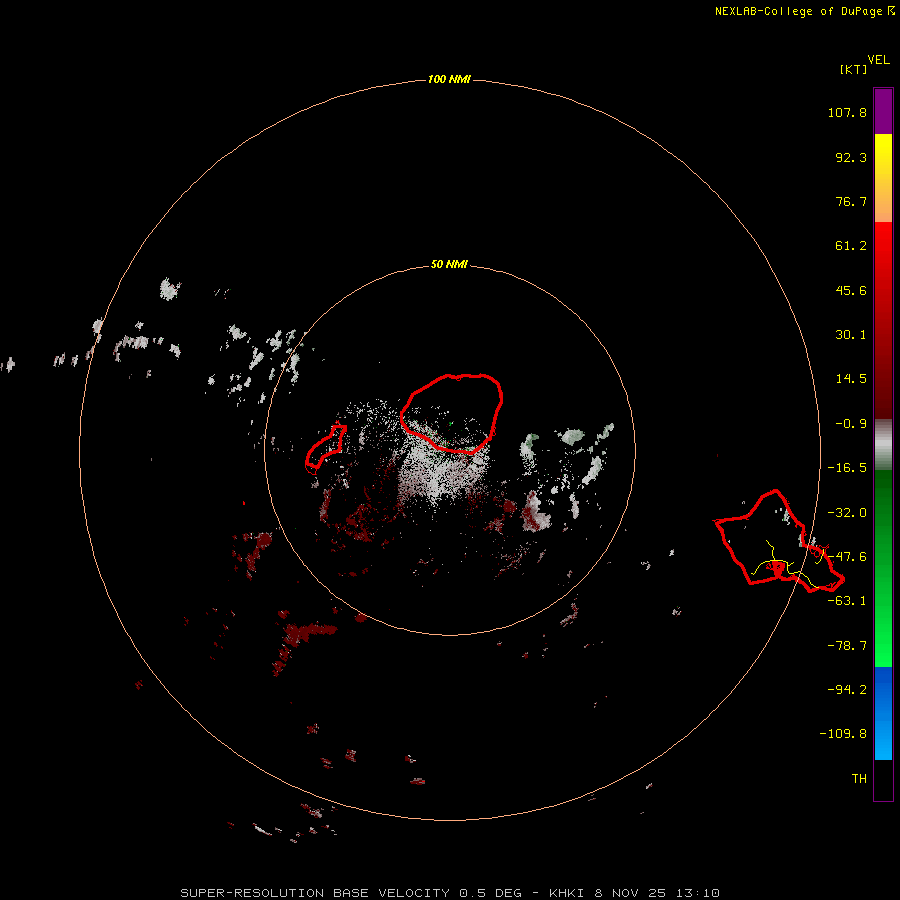
Task: Click the small red island outline left of center
Action: 325,448
